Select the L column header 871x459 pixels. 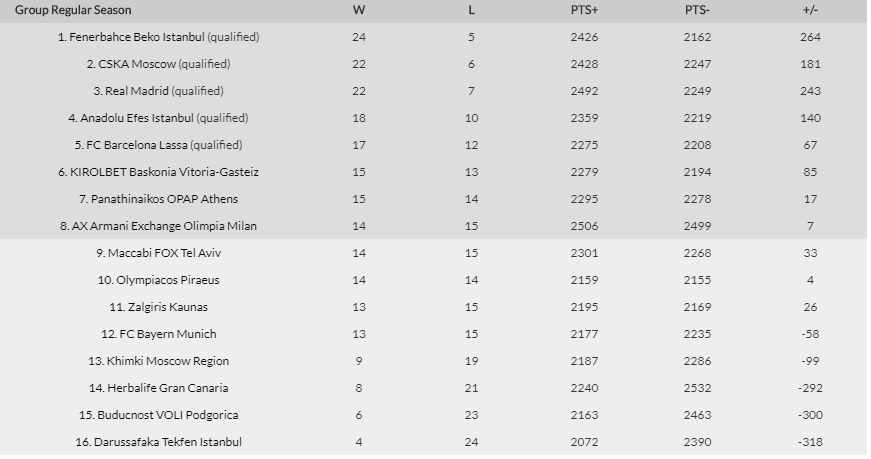coord(471,10)
